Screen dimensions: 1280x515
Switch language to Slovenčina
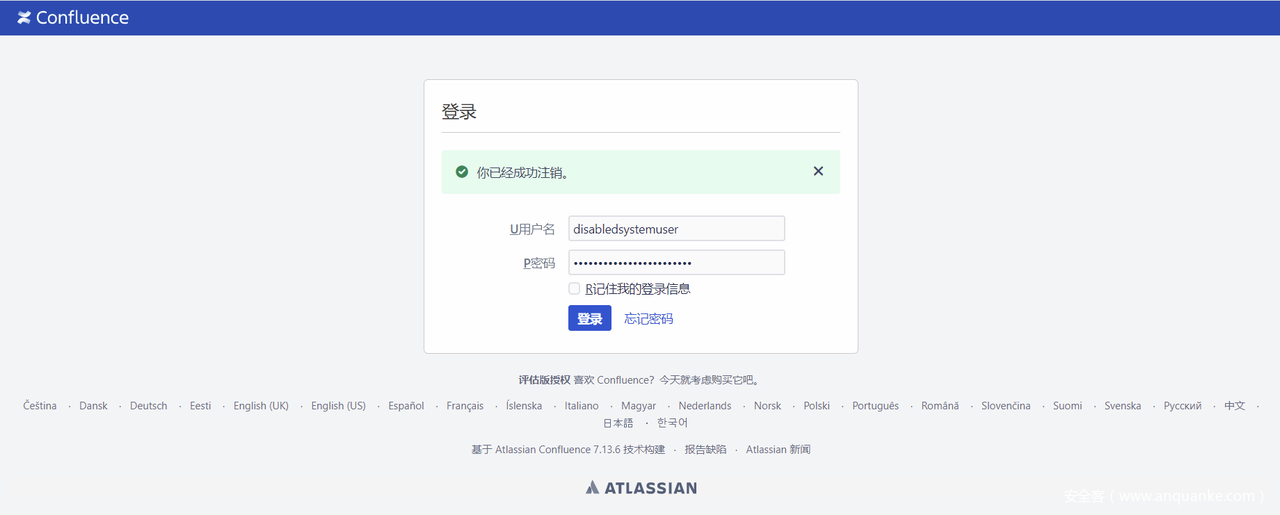click(x=1006, y=406)
